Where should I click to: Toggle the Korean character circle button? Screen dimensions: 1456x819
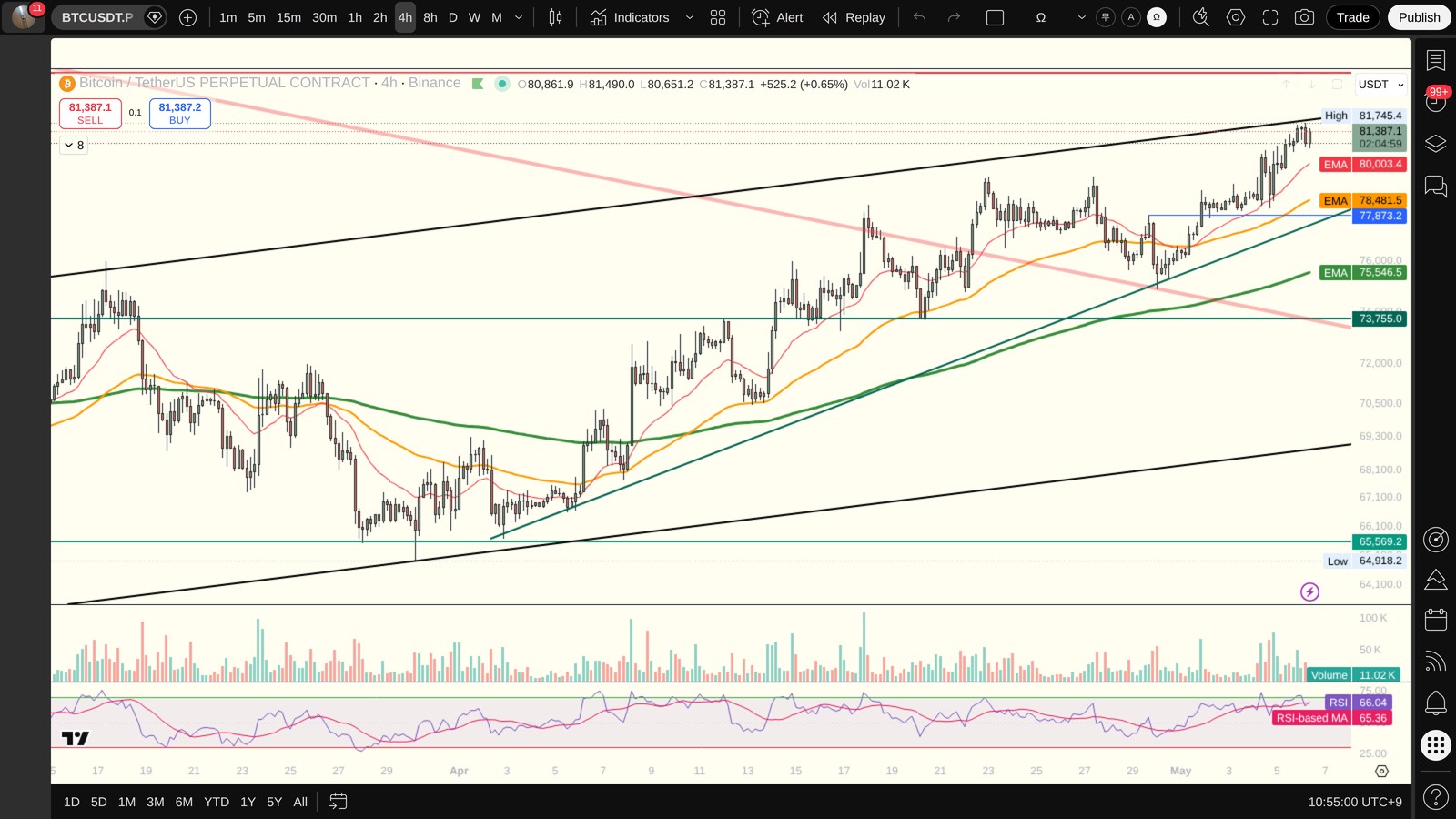coord(1106,17)
